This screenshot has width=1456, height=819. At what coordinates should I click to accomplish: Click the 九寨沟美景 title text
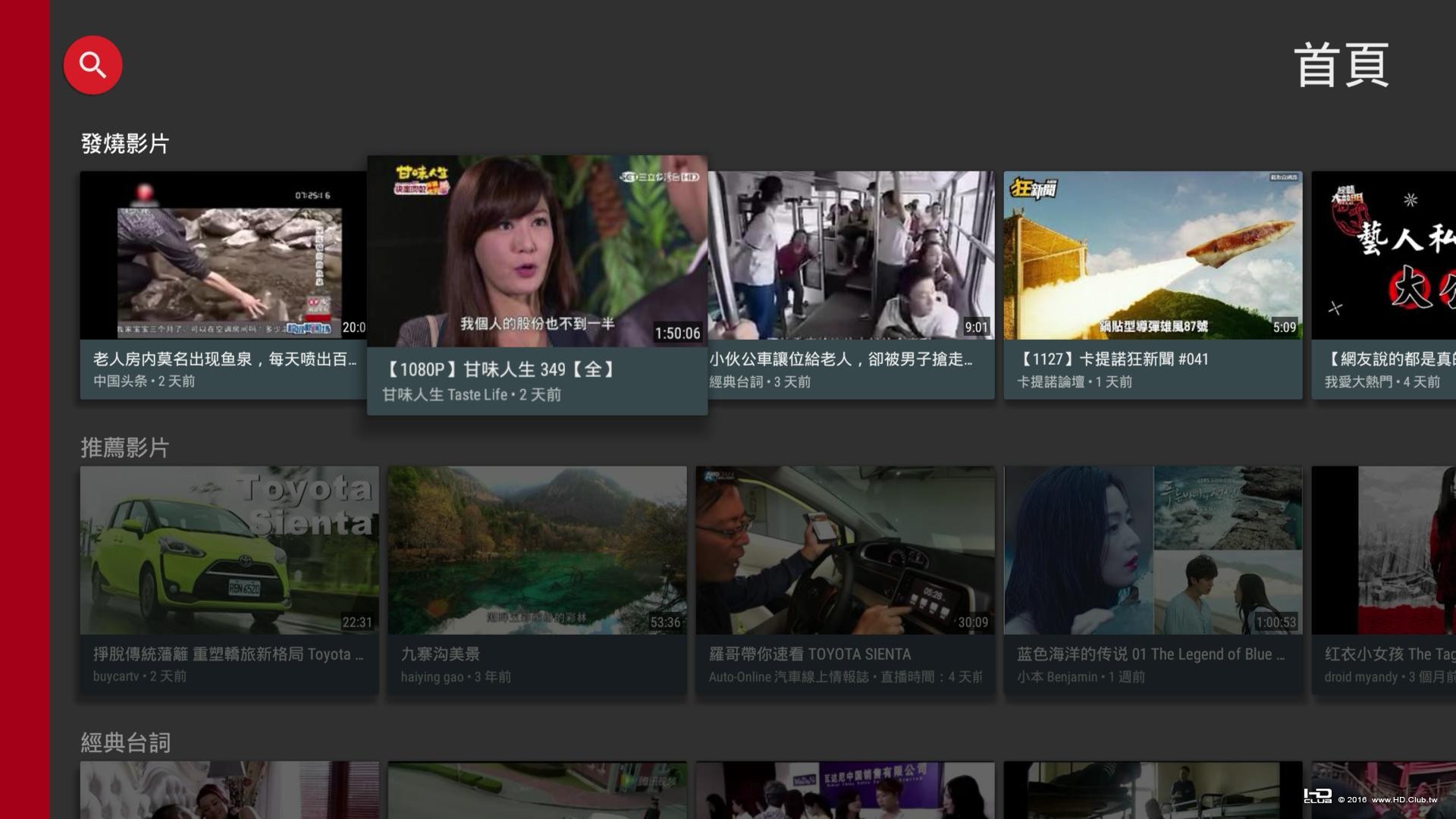pyautogui.click(x=441, y=654)
